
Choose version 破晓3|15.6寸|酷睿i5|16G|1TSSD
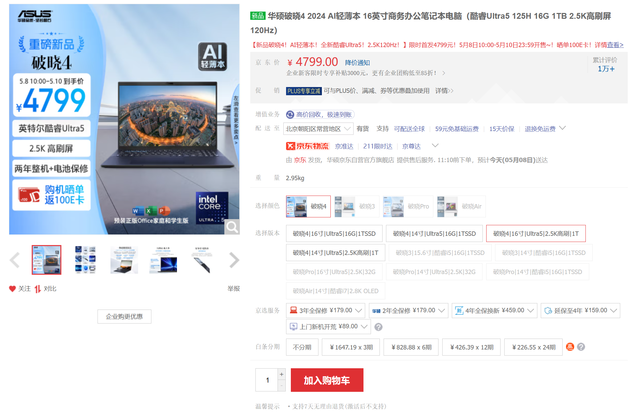click(x=440, y=253)
